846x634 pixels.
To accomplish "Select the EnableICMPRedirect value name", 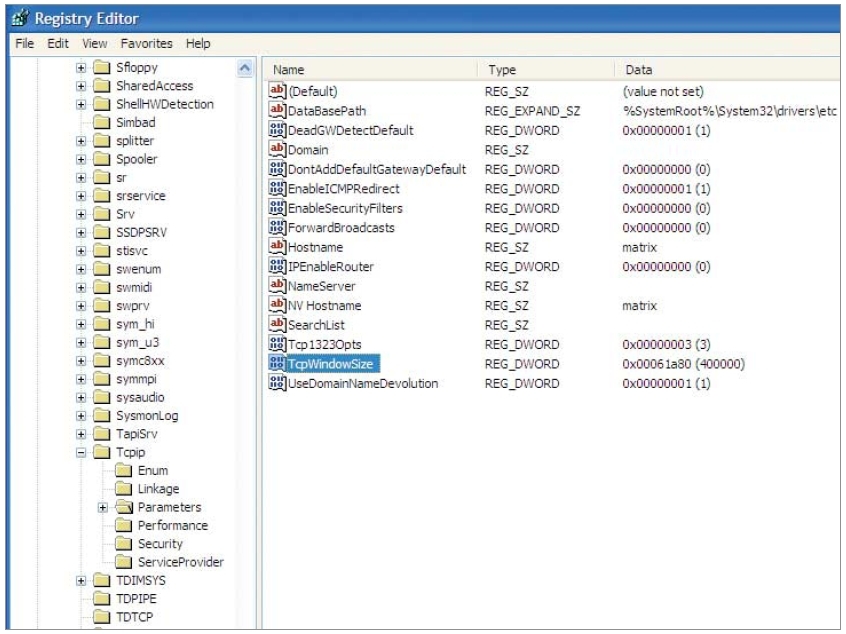I will [344, 188].
